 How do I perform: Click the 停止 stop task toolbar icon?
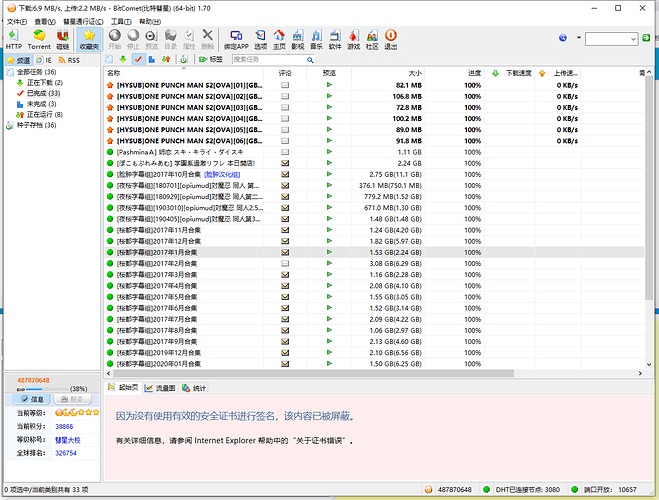[133, 39]
